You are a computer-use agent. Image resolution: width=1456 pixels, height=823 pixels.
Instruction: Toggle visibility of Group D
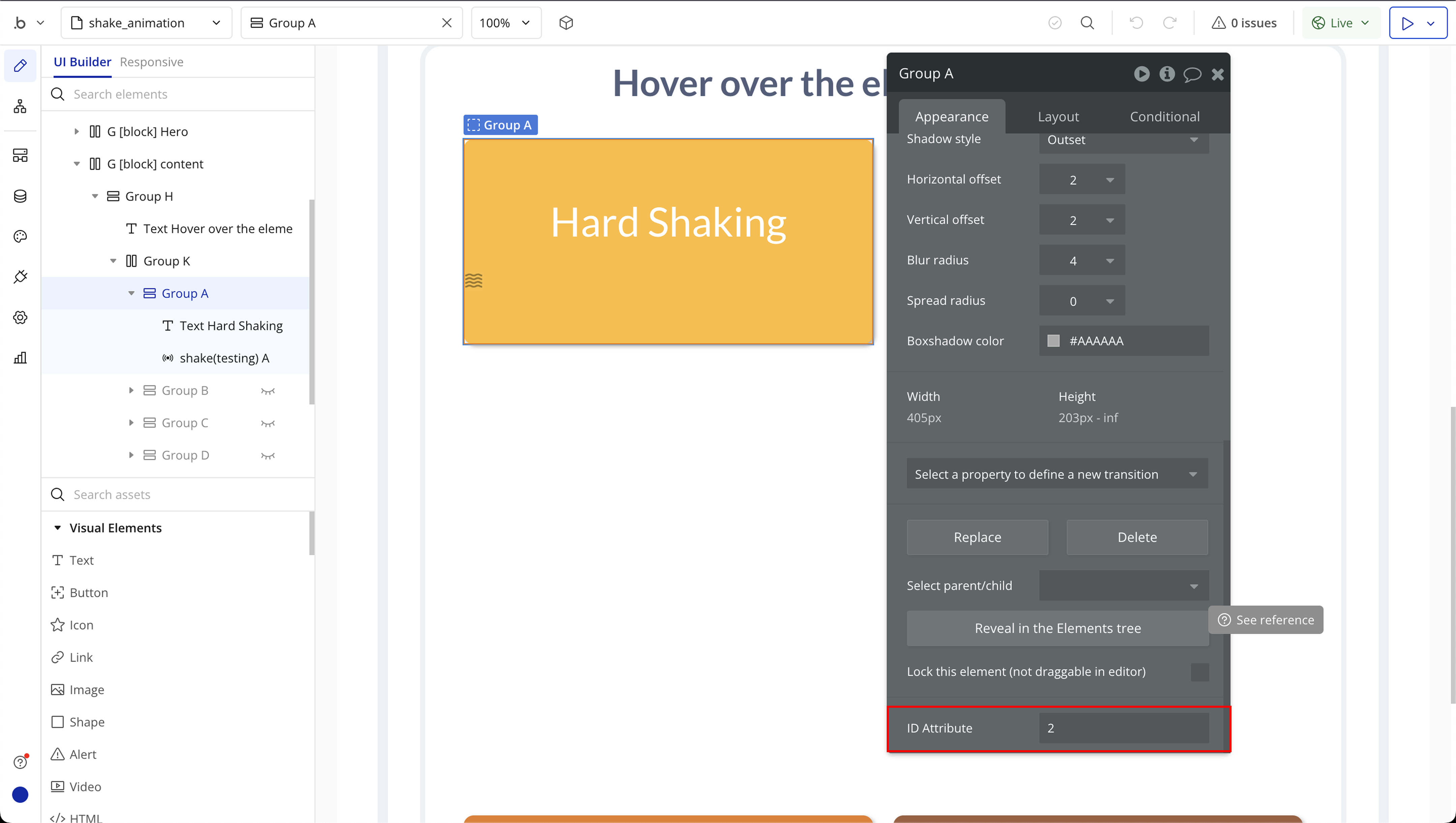coord(268,456)
